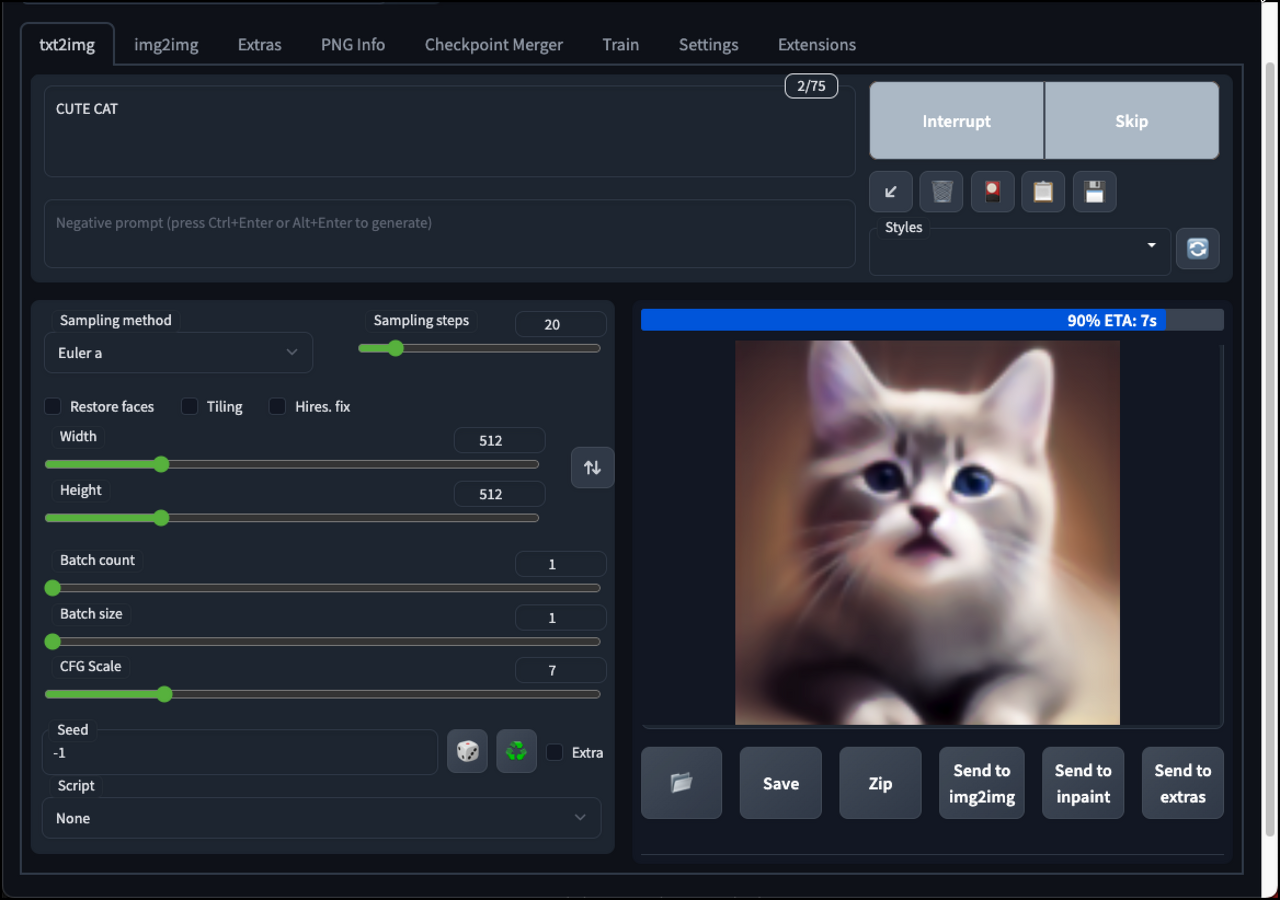The image size is (1280, 900).
Task: Enable Tiling
Action: click(x=189, y=406)
